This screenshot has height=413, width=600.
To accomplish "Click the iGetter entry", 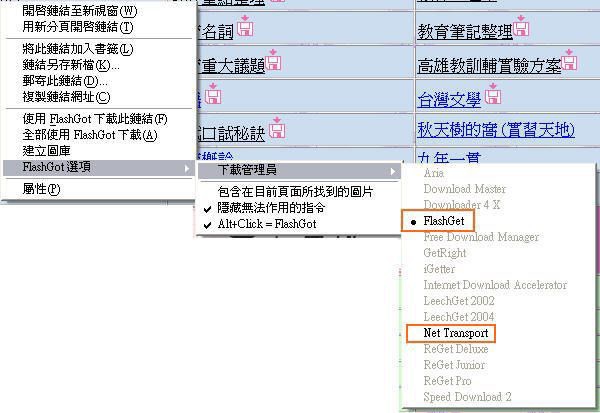I will (439, 269).
